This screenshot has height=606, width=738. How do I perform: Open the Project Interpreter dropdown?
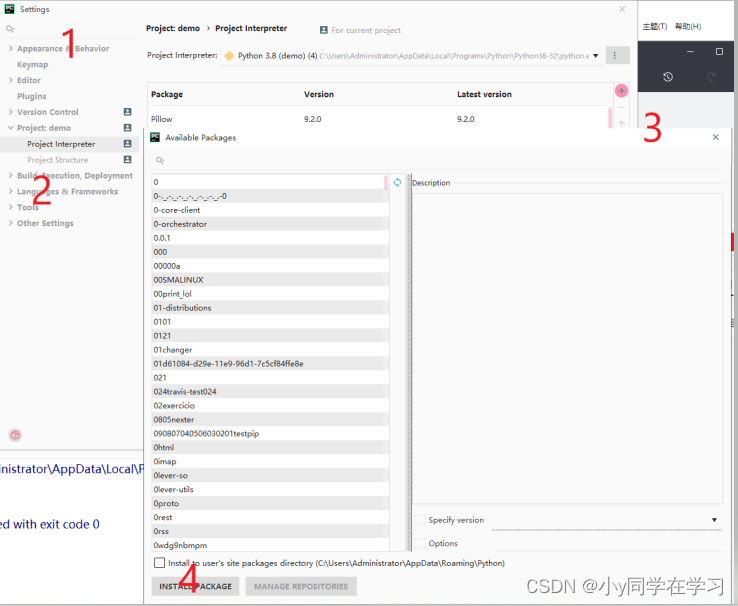pos(595,56)
